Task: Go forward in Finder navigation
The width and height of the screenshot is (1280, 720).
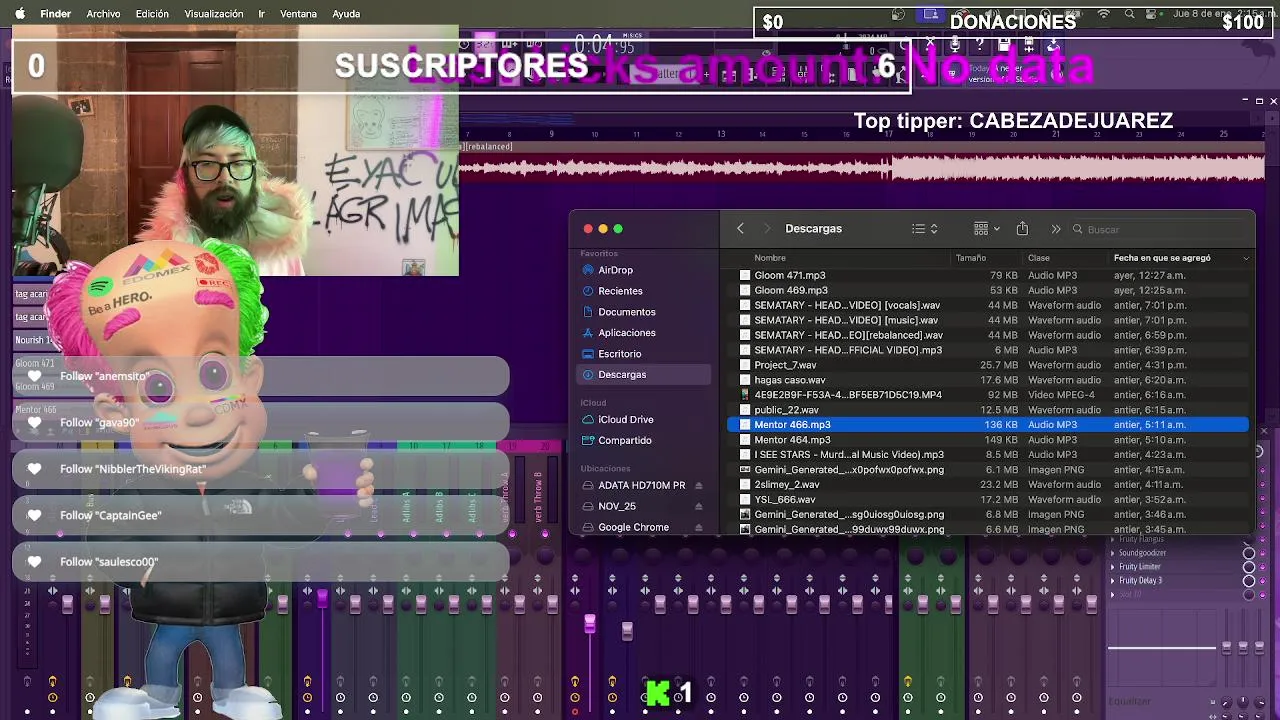Action: point(767,229)
